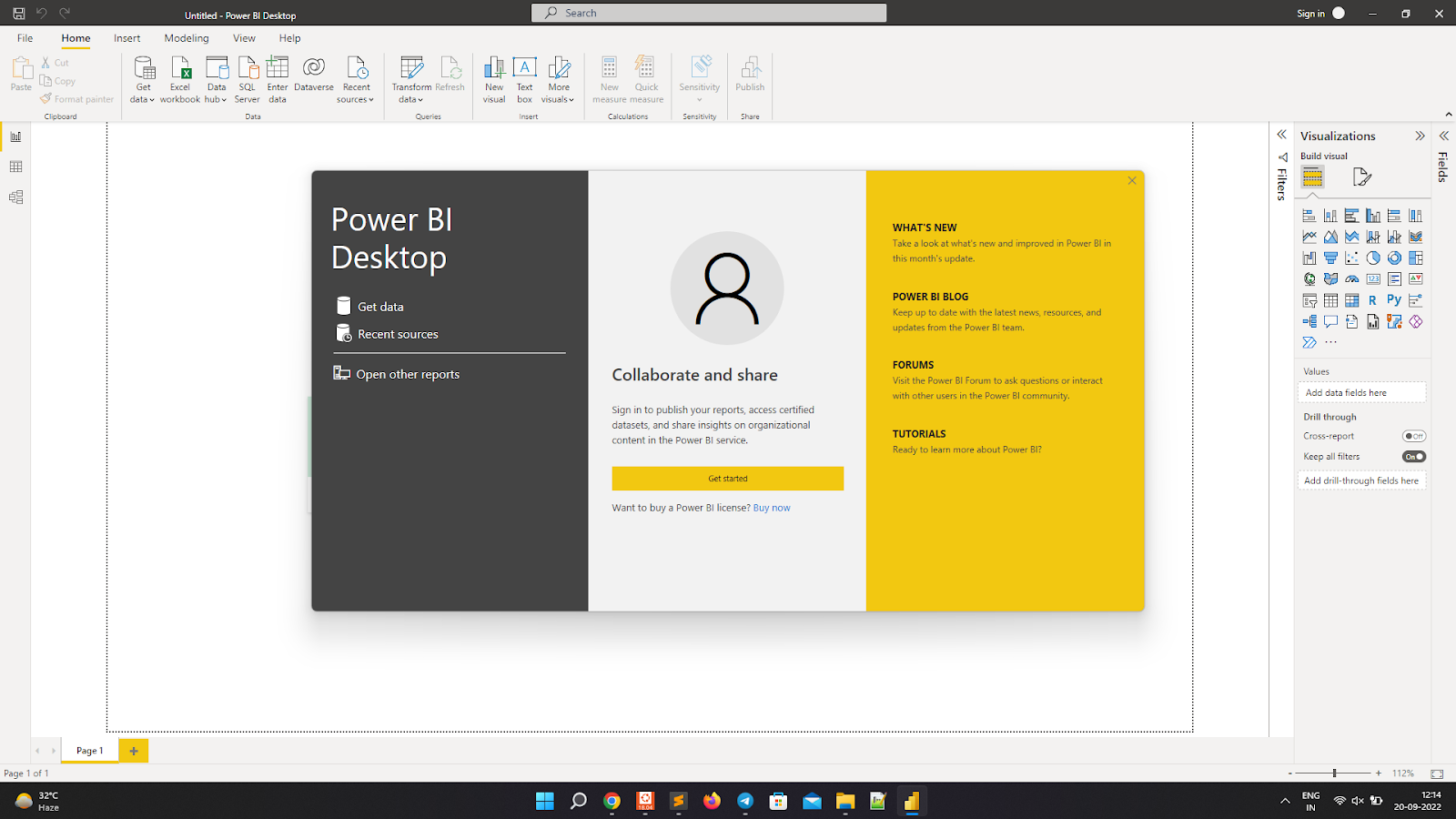This screenshot has height=819, width=1456.
Task: Click the zoom slider handle
Action: click(x=1334, y=773)
